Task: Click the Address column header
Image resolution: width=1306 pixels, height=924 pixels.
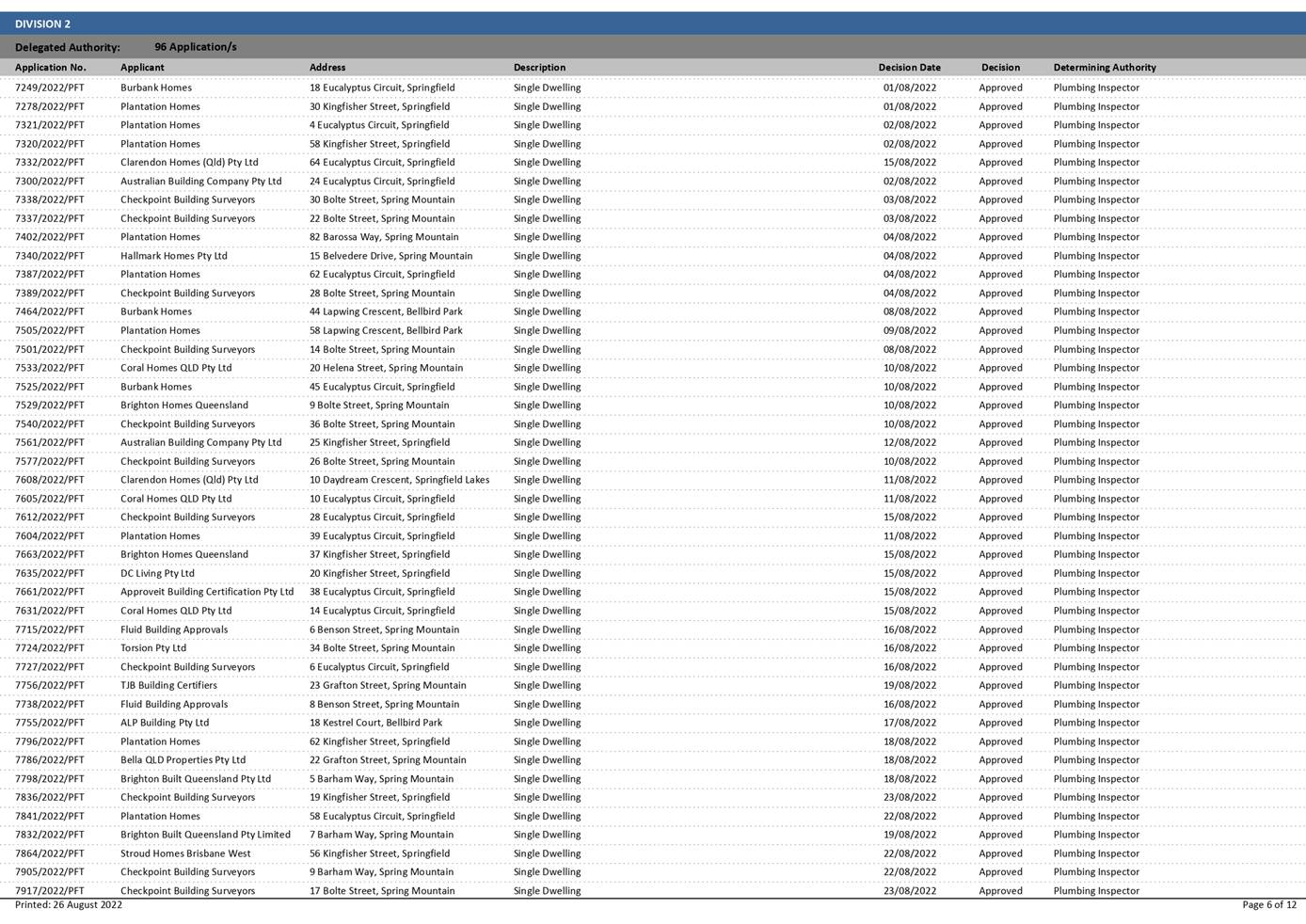Action: coord(327,68)
